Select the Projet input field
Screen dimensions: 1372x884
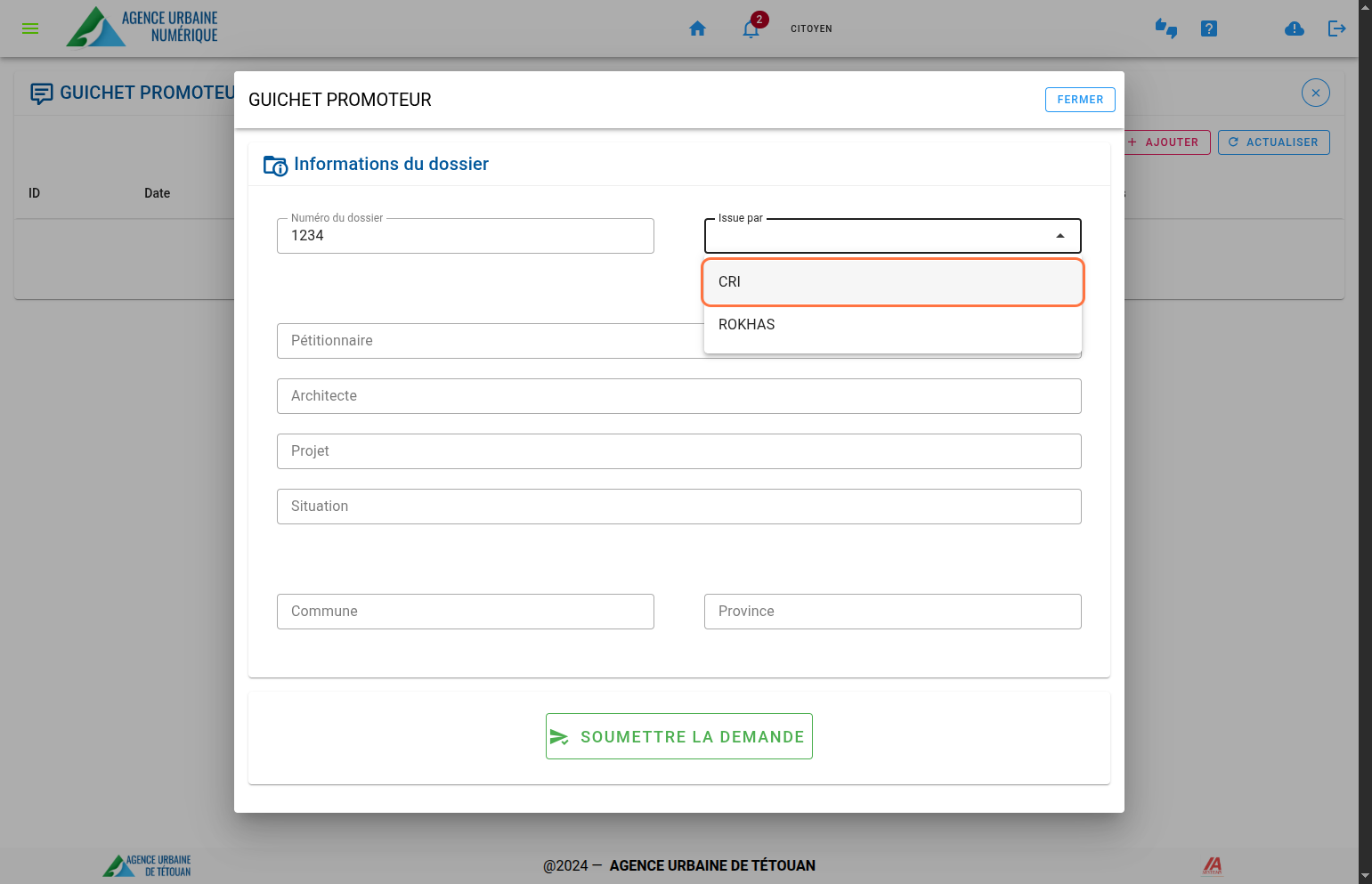pos(678,451)
